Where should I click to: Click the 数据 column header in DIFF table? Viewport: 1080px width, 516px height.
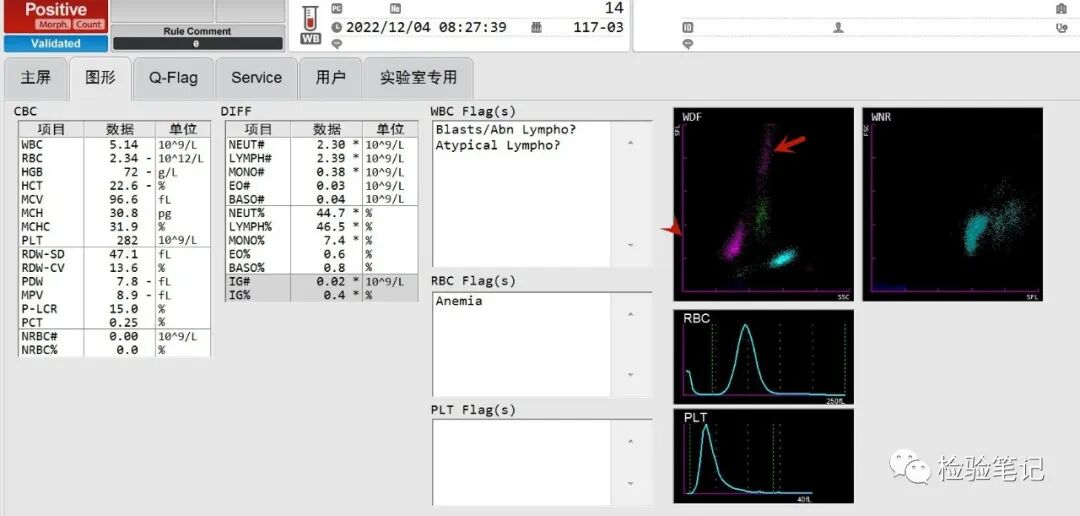click(x=326, y=130)
